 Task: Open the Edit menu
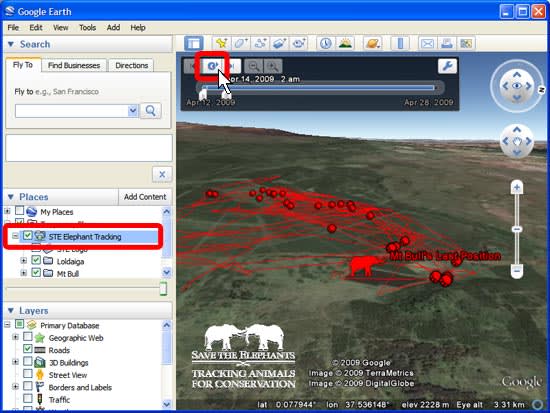pyautogui.click(x=36, y=27)
